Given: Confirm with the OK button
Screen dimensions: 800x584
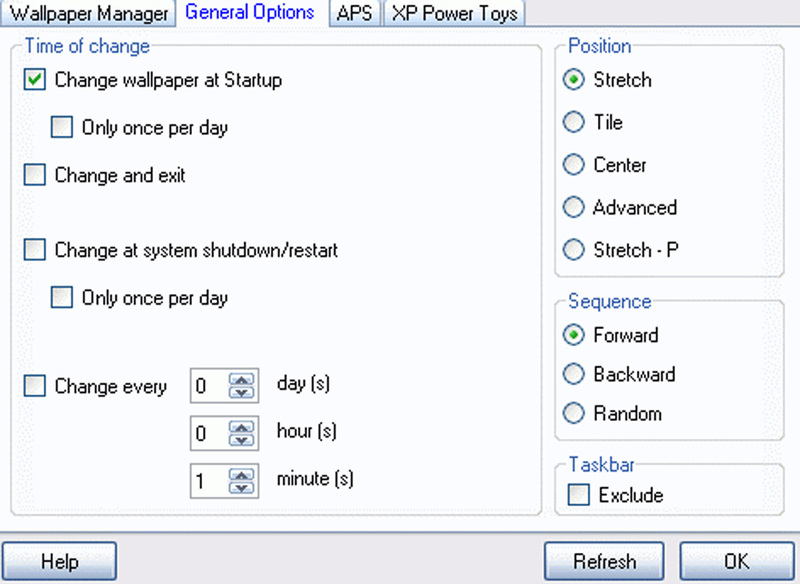Looking at the screenshot, I should pos(737,561).
